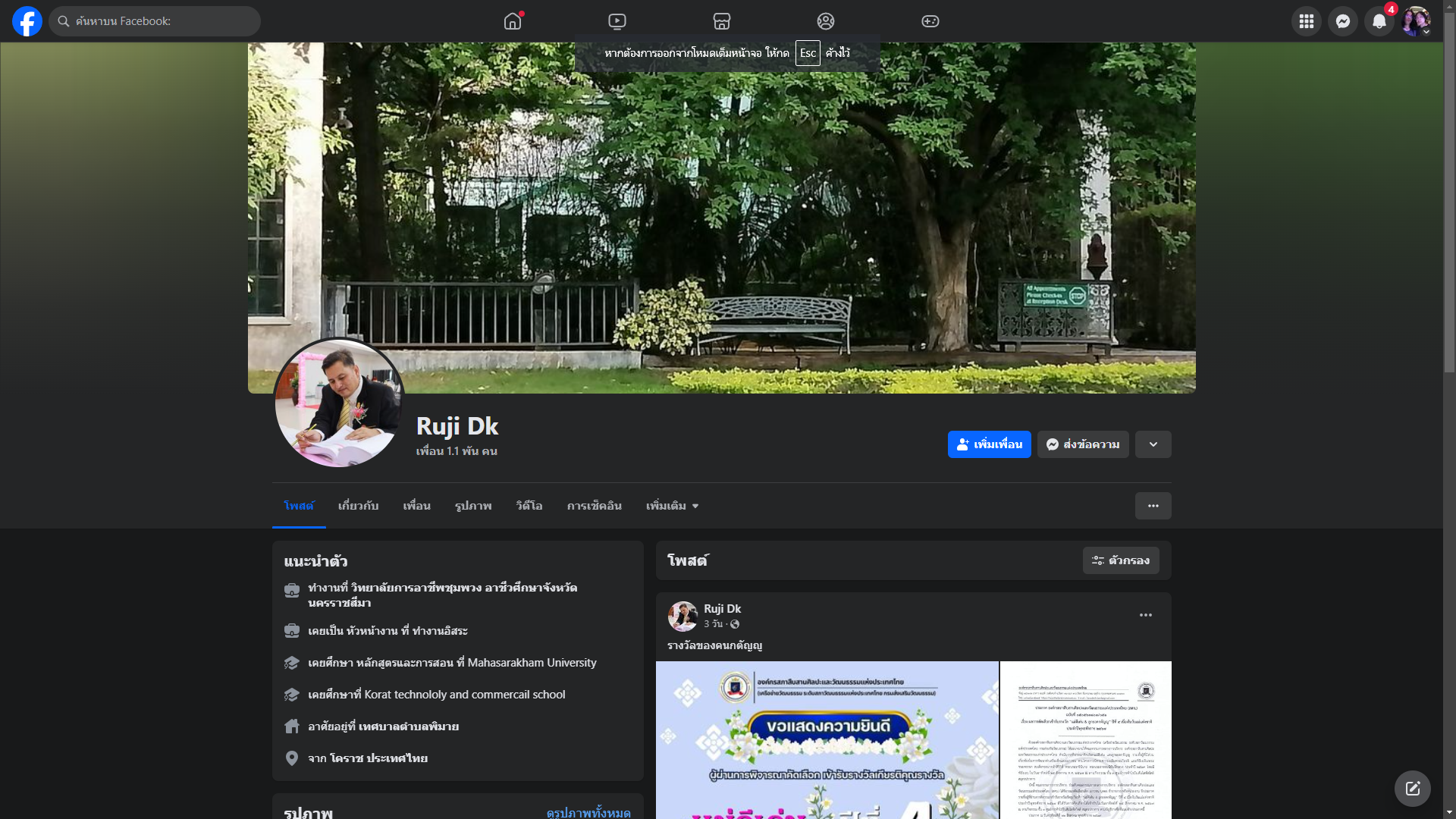Viewport: 1456px width, 819px height.
Task: Open the notifications bell
Action: [1379, 21]
